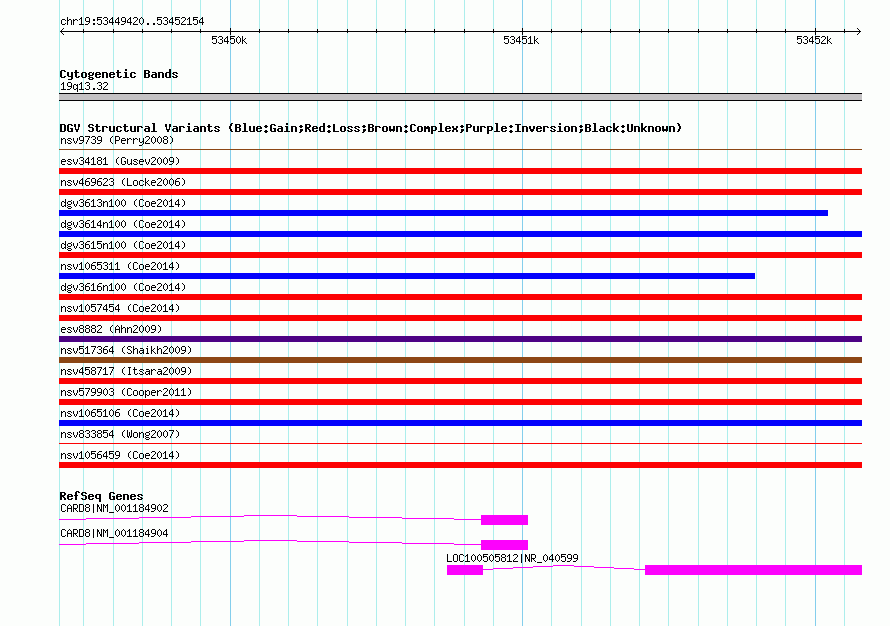
Task: Click the dgv3614n100 (Coe2014) label
Action: (x=123, y=224)
